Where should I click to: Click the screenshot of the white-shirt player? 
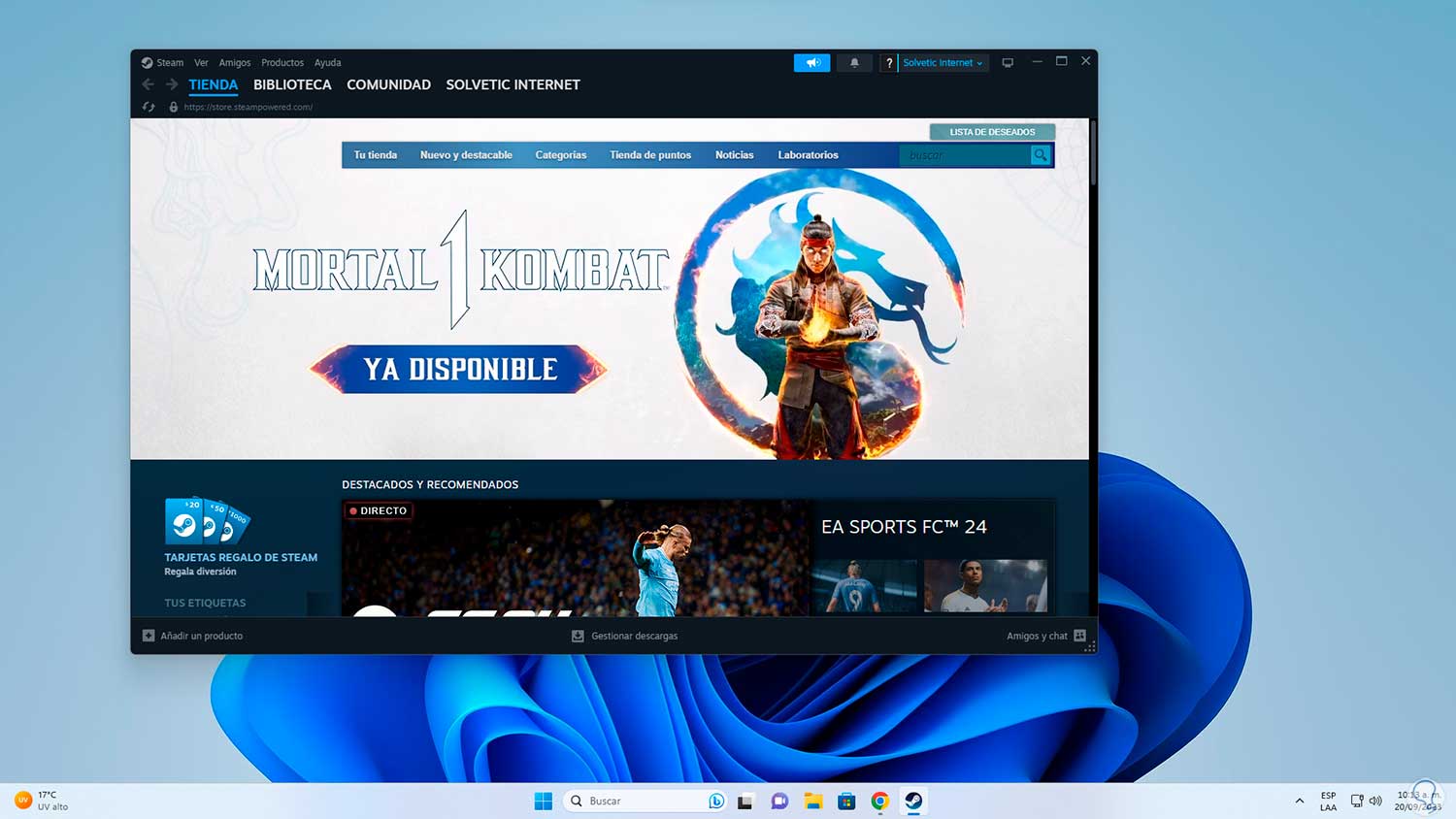(985, 585)
